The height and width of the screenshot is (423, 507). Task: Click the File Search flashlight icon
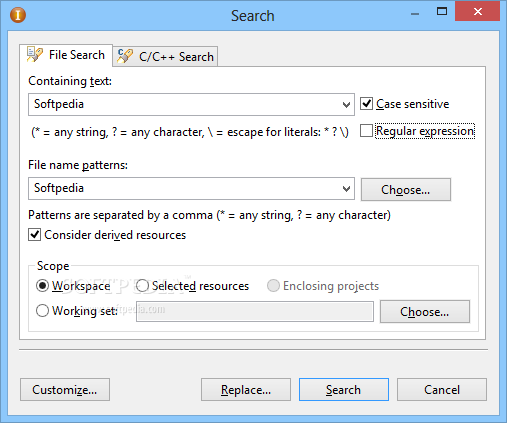(35, 55)
